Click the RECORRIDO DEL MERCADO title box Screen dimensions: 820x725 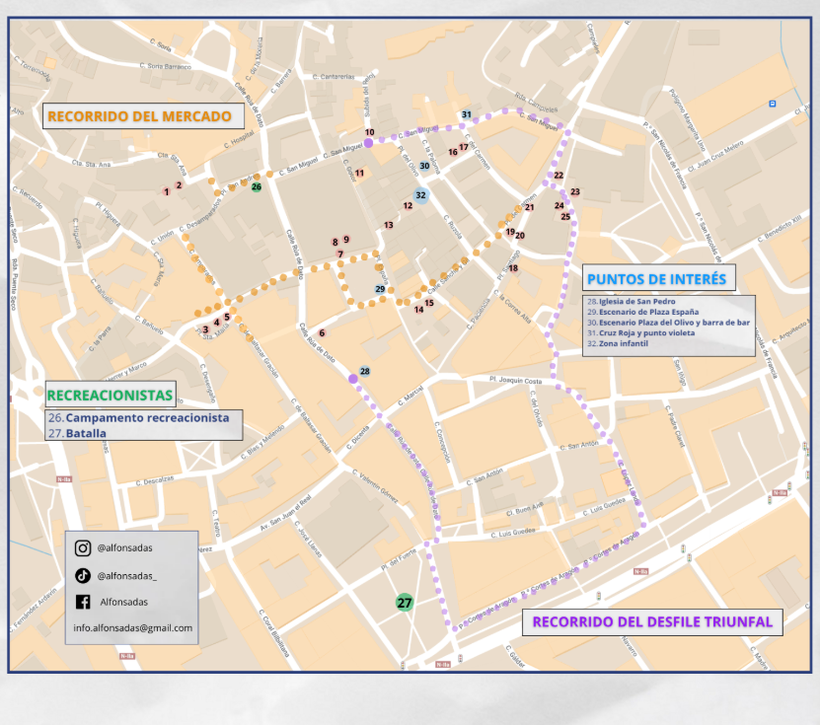143,116
